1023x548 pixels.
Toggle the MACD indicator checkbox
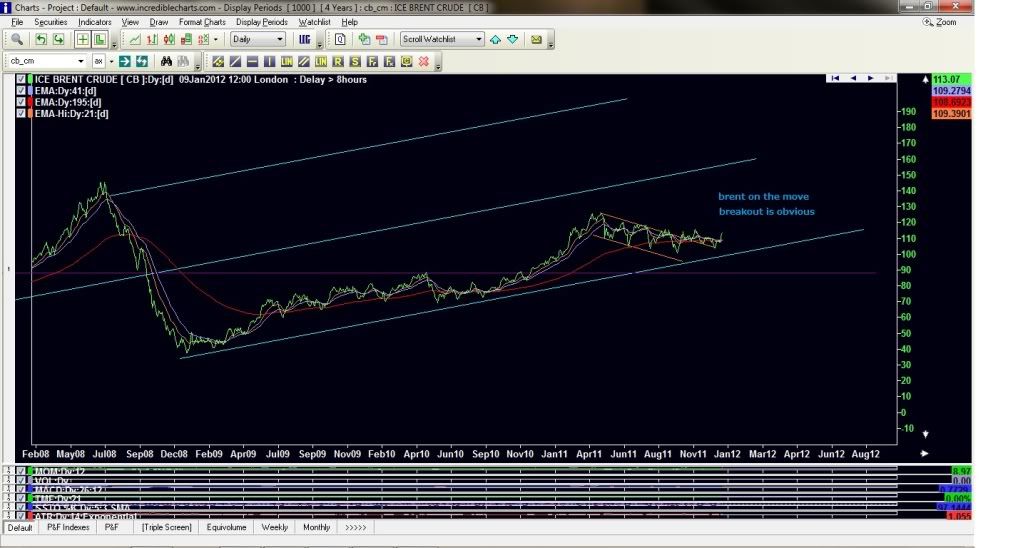21,489
